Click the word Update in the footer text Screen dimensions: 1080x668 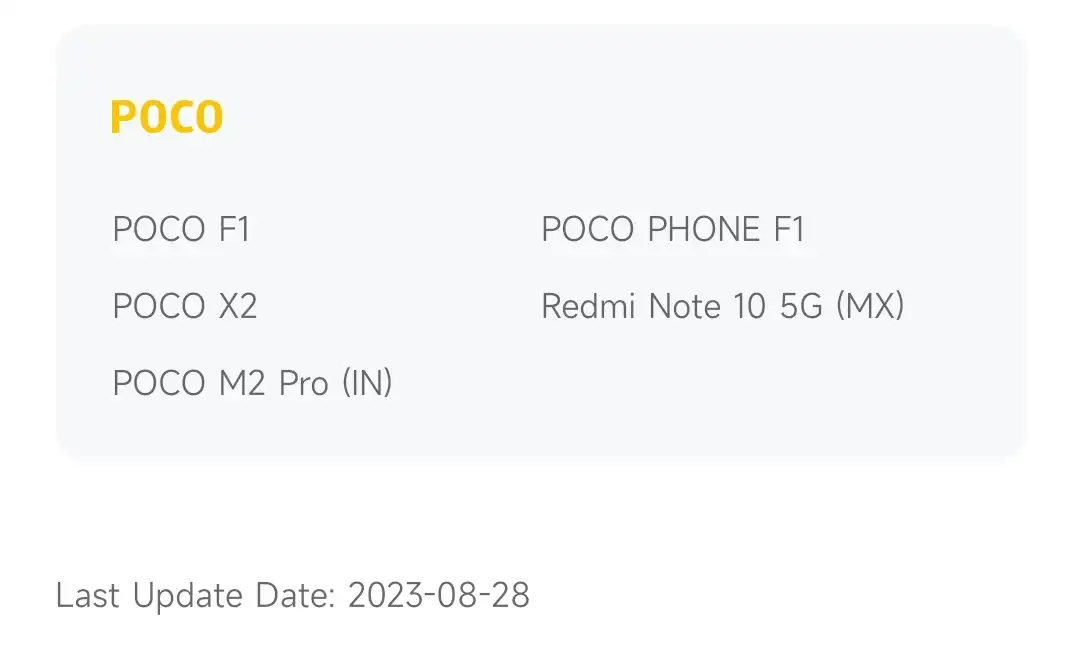[187, 596]
